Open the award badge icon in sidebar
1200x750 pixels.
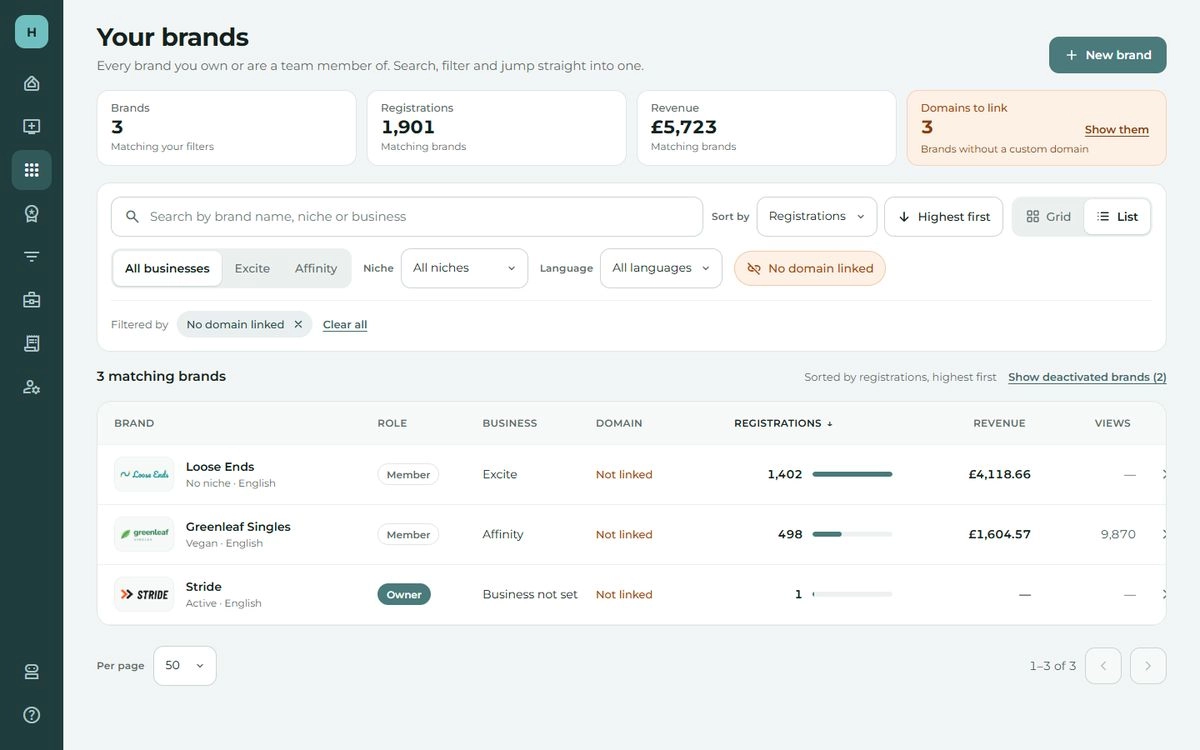coord(31,213)
